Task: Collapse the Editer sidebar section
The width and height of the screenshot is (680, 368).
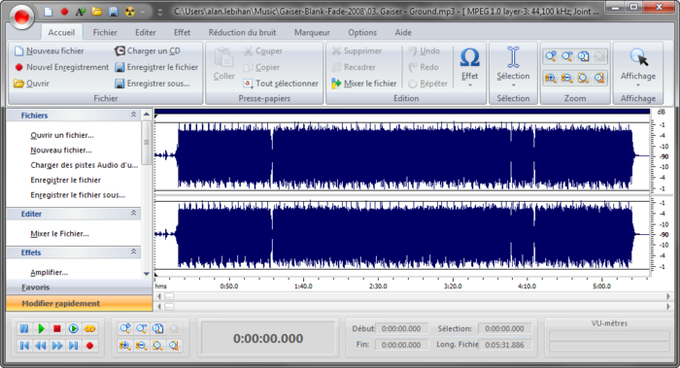Action: point(134,213)
